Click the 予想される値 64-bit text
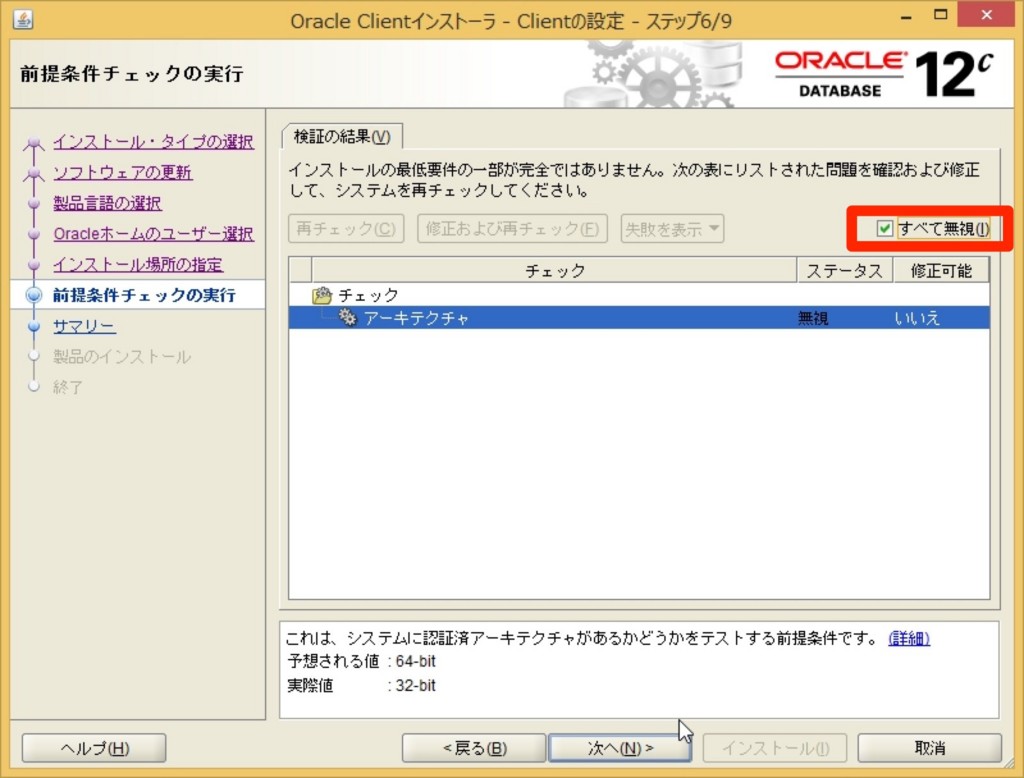 click(x=361, y=661)
